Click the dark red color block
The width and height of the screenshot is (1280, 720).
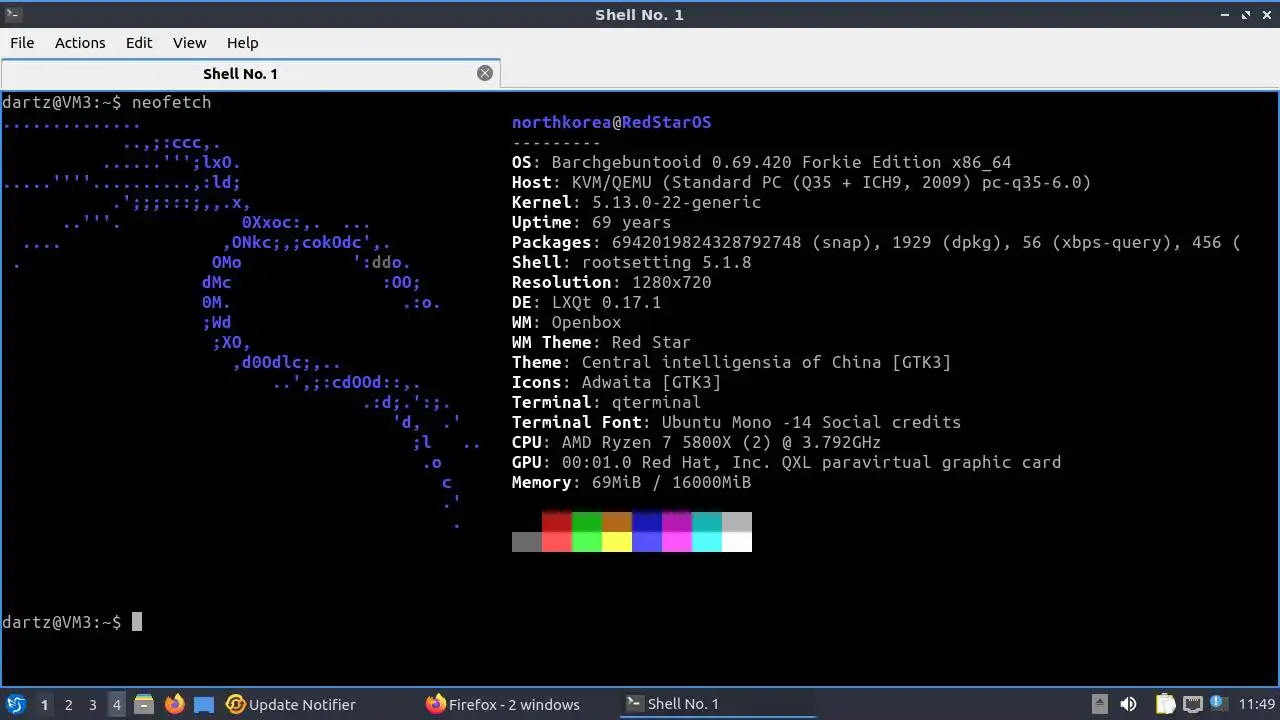(557, 522)
